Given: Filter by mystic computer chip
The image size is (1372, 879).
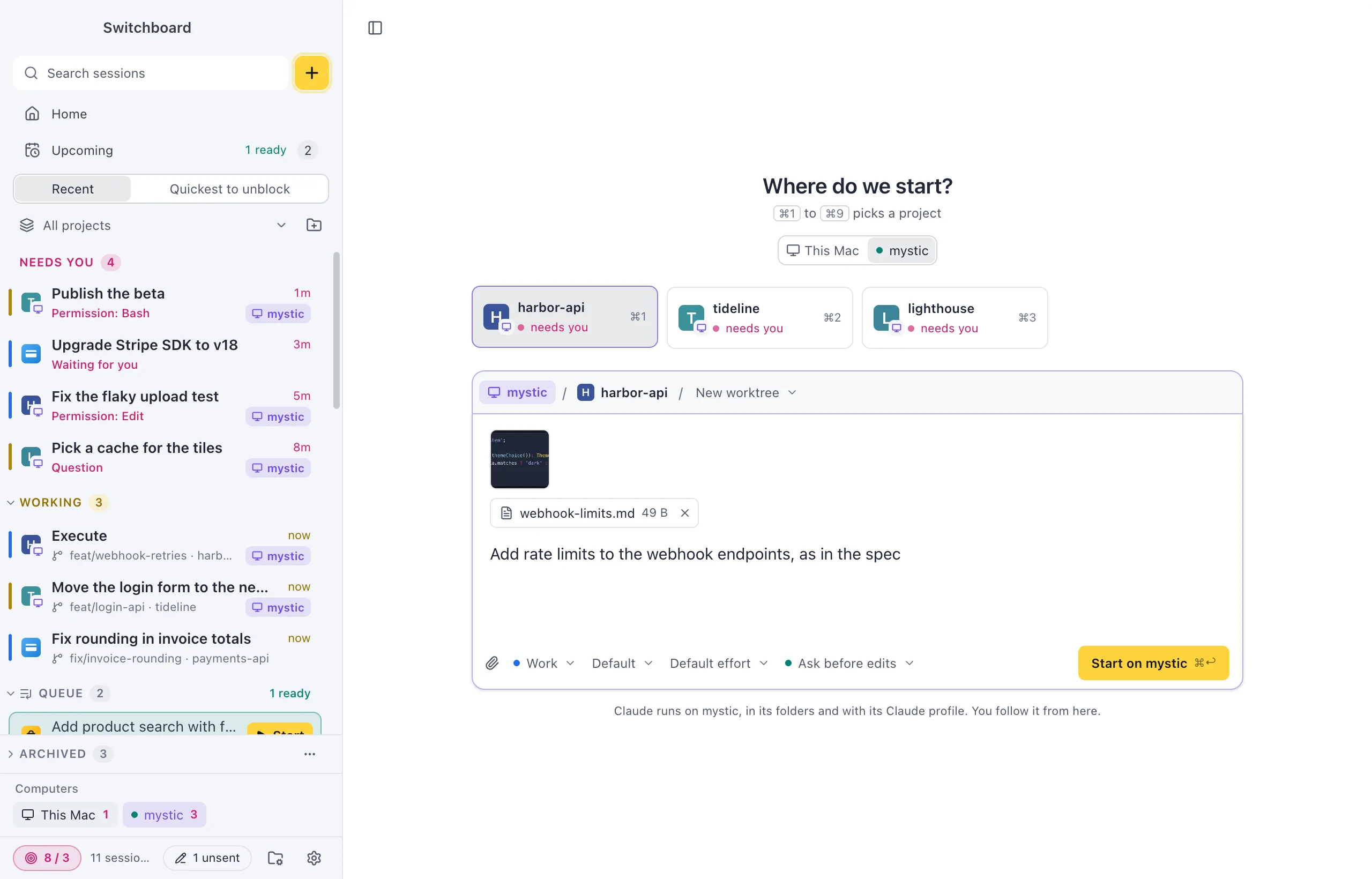Looking at the screenshot, I should (165, 815).
